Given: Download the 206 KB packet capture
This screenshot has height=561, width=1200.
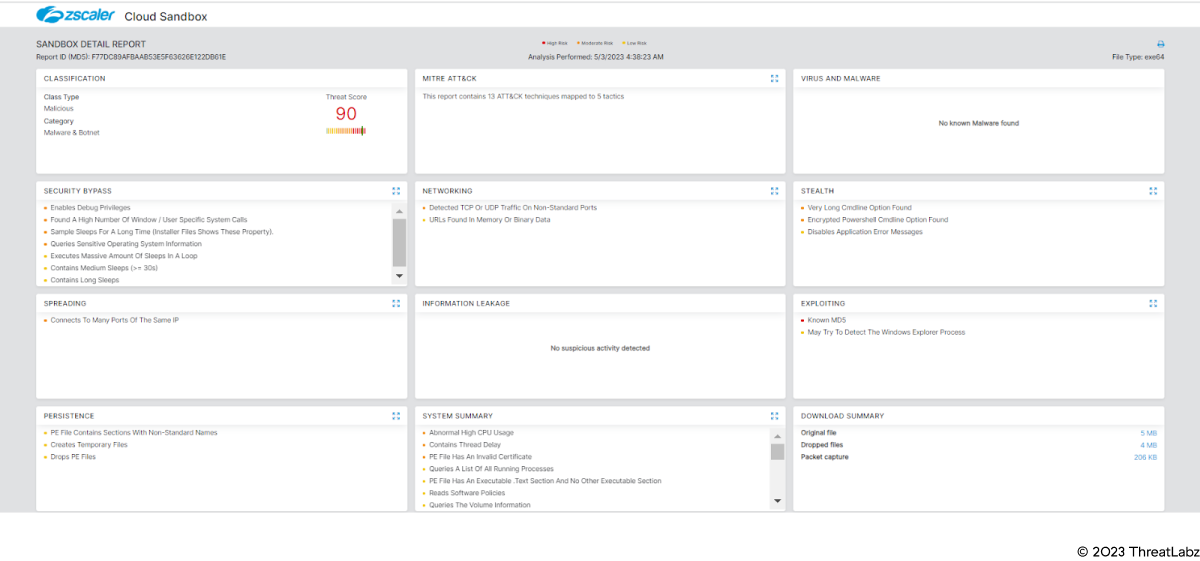Looking at the screenshot, I should click(1145, 457).
